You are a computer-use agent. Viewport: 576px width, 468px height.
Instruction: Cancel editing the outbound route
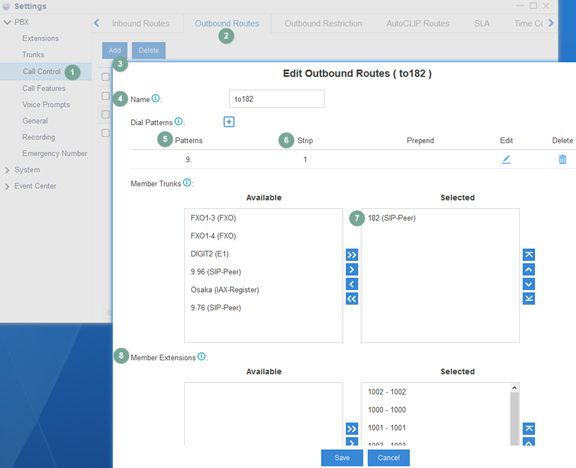click(389, 458)
